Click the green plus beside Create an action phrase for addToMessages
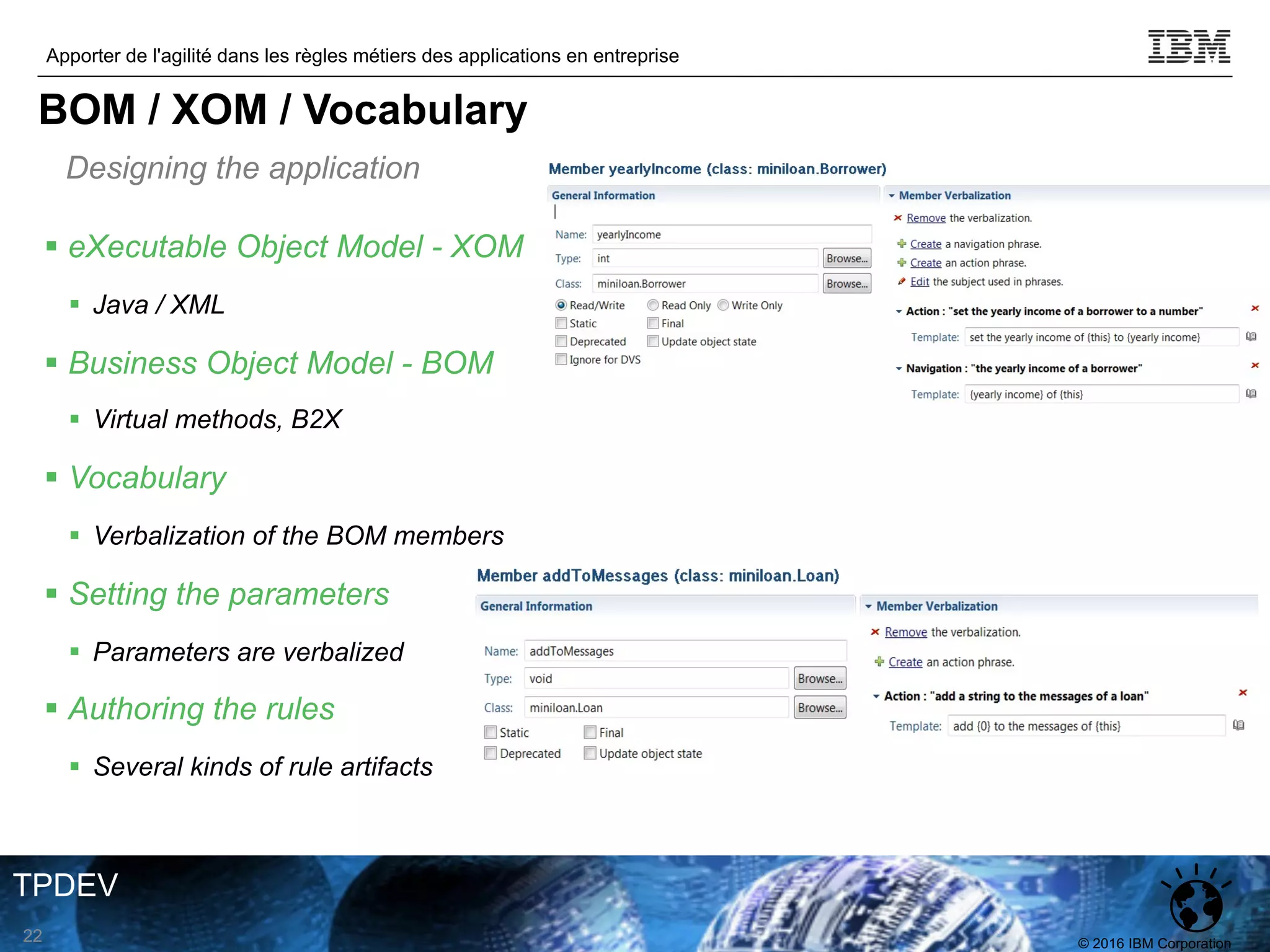The image size is (1270, 952). click(x=879, y=661)
